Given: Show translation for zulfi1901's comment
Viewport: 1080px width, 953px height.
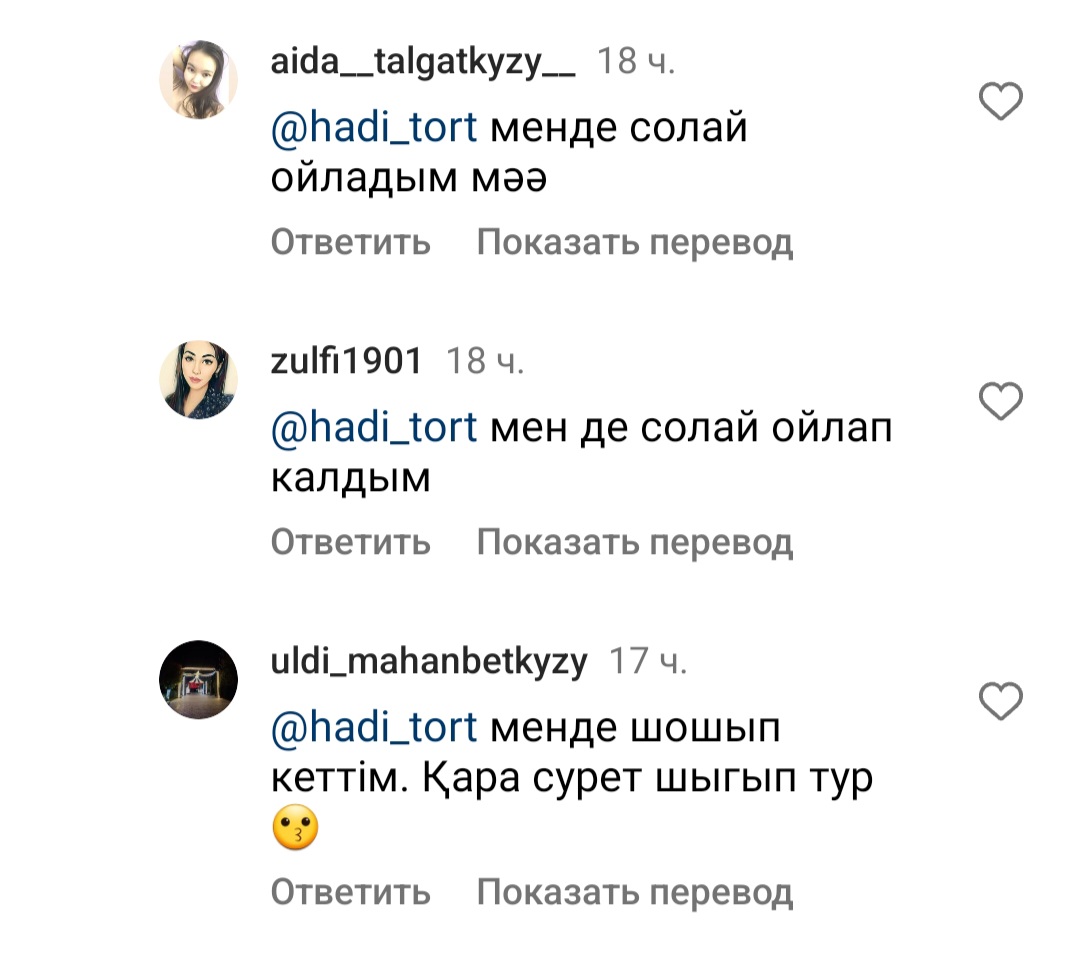Looking at the screenshot, I should pyautogui.click(x=635, y=542).
